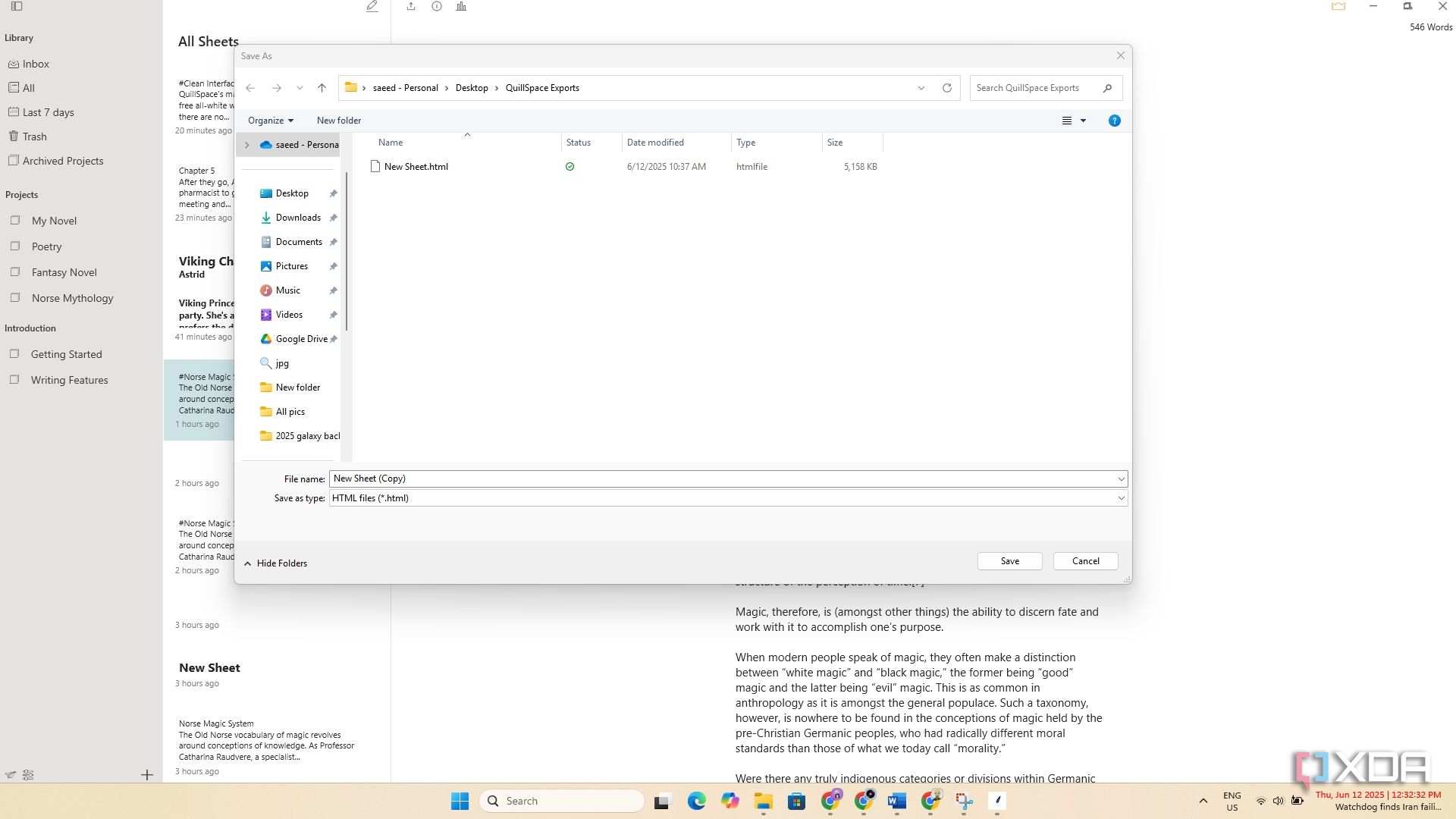Click the Save As help question icon
The width and height of the screenshot is (1456, 819).
click(1115, 121)
